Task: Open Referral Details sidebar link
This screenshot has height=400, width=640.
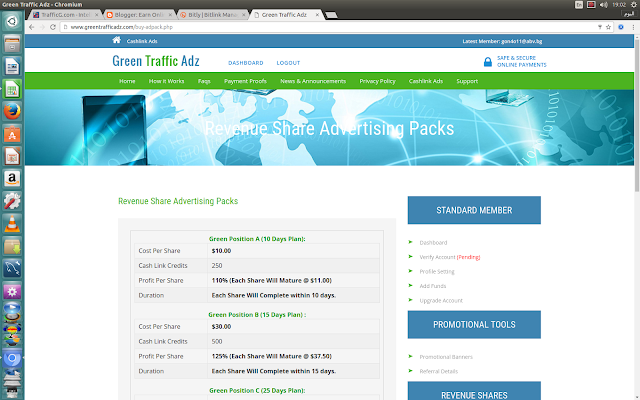Action: [438, 371]
